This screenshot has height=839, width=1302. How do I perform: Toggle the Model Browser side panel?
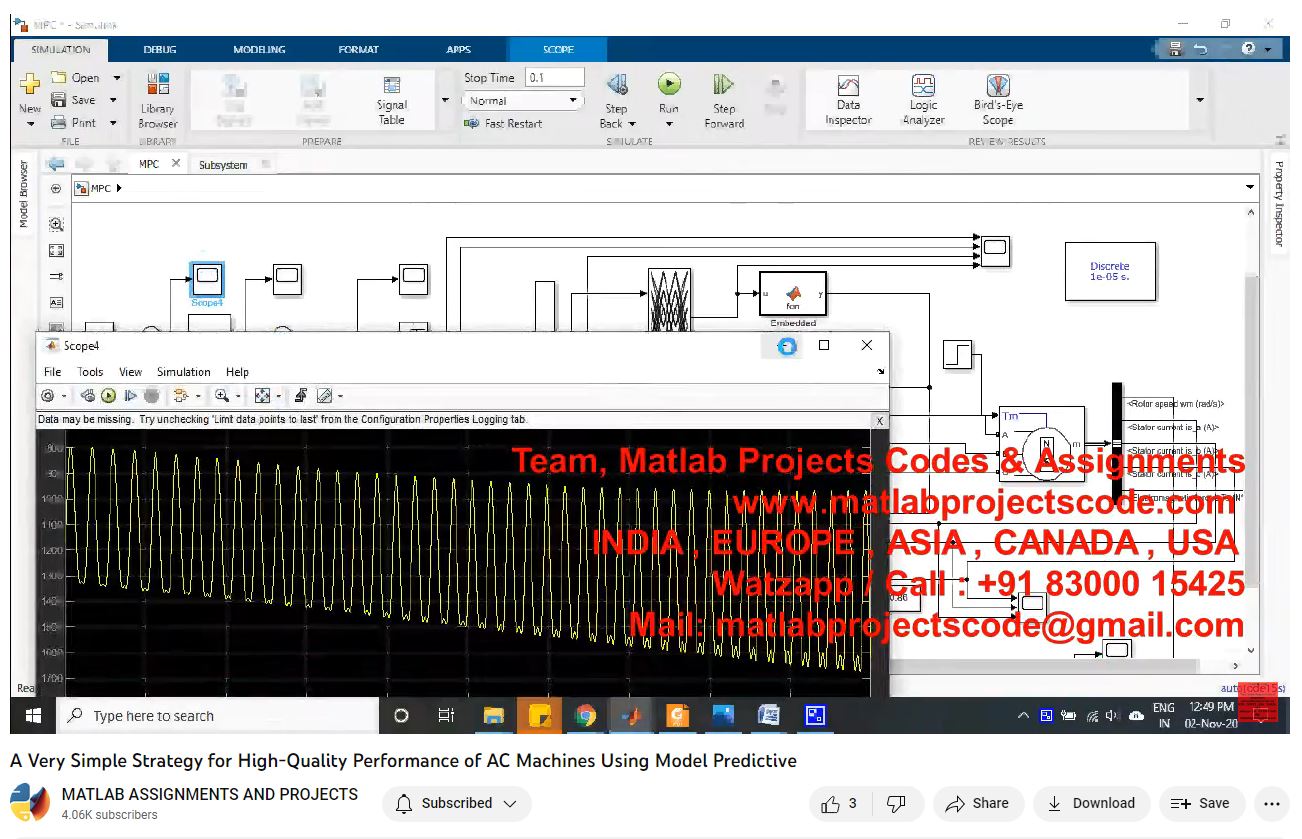point(24,194)
